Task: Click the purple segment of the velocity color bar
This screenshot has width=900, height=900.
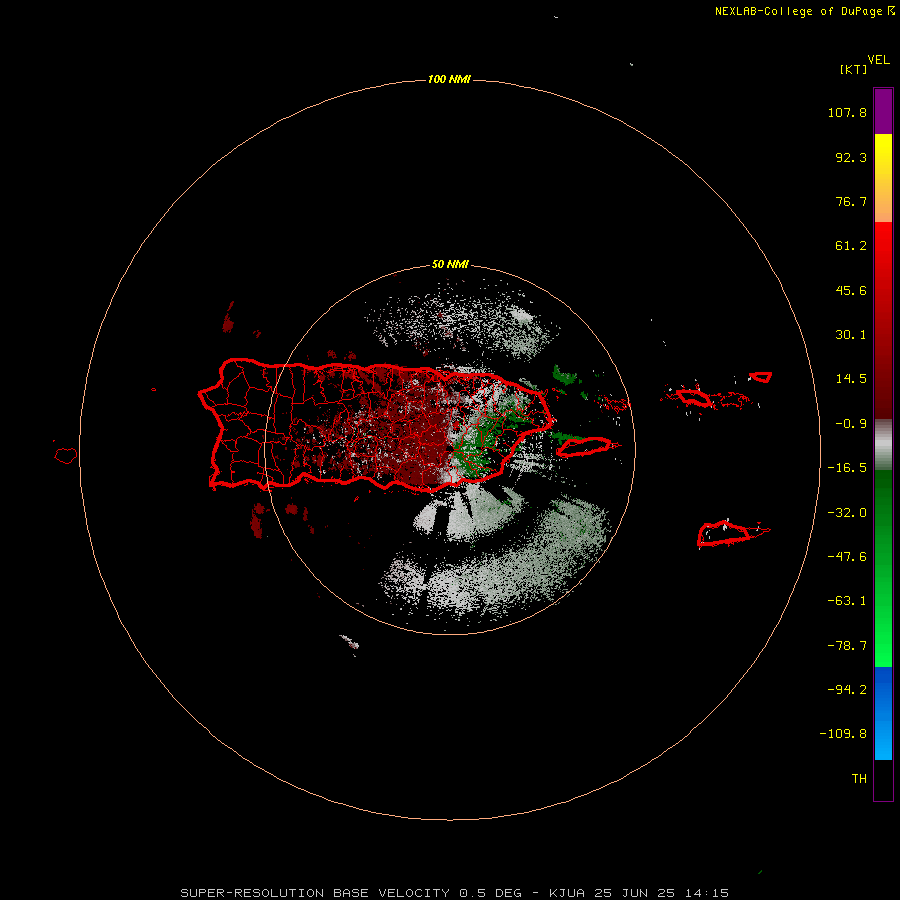Action: (883, 111)
